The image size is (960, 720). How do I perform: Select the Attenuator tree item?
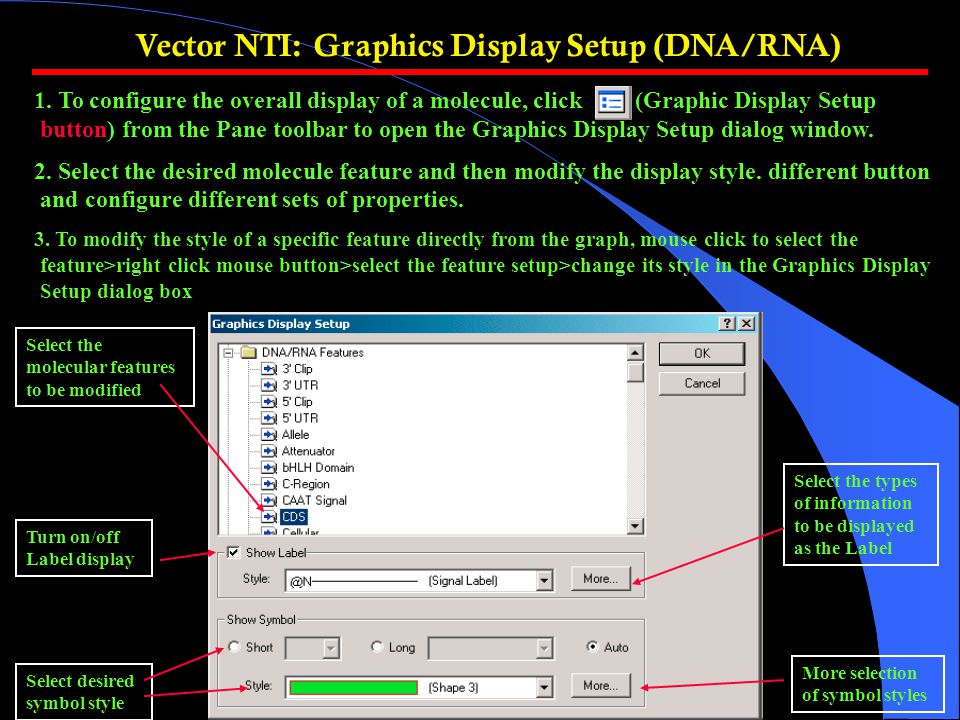308,451
